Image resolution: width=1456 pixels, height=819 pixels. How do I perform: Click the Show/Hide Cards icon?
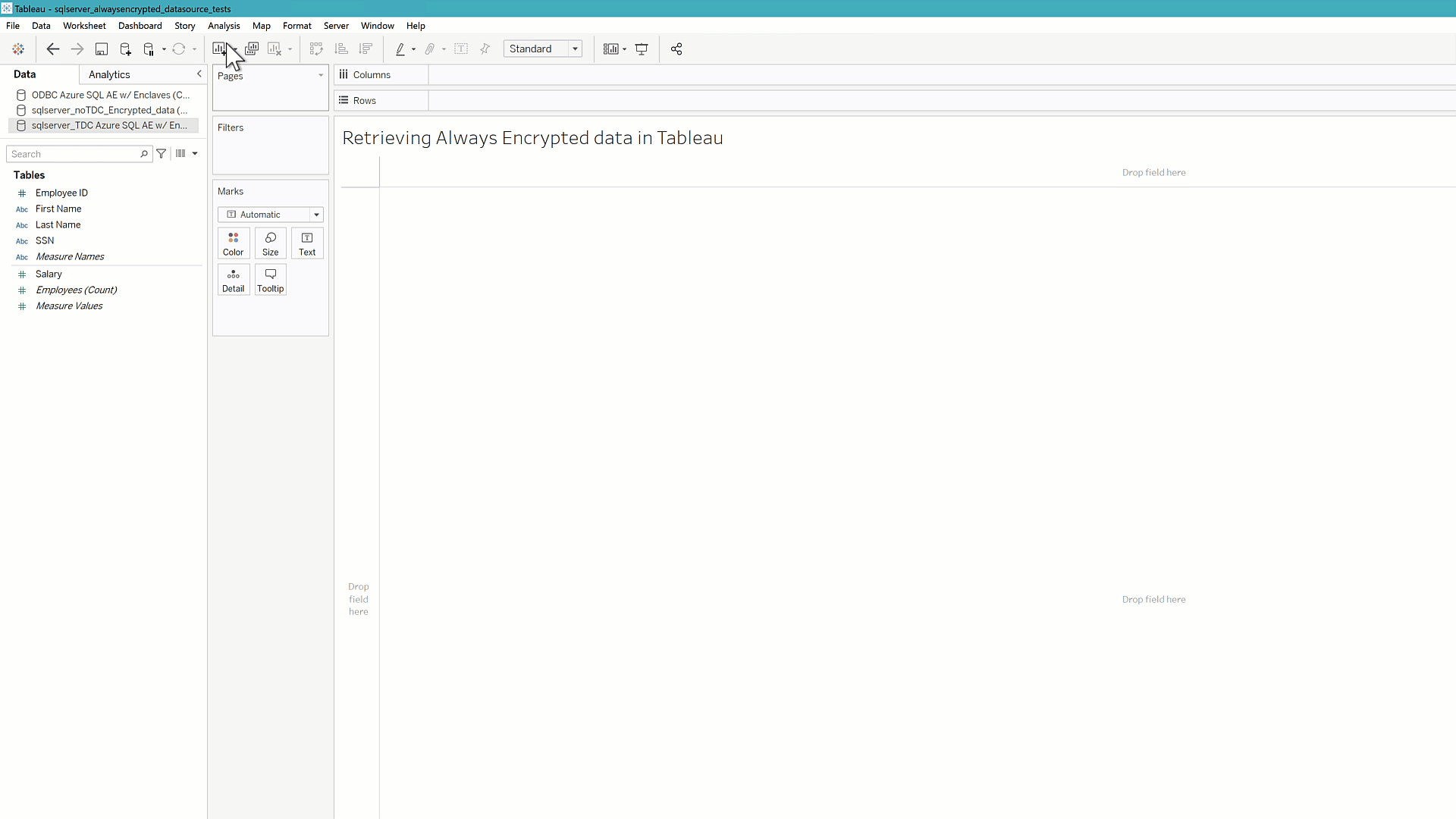[610, 49]
